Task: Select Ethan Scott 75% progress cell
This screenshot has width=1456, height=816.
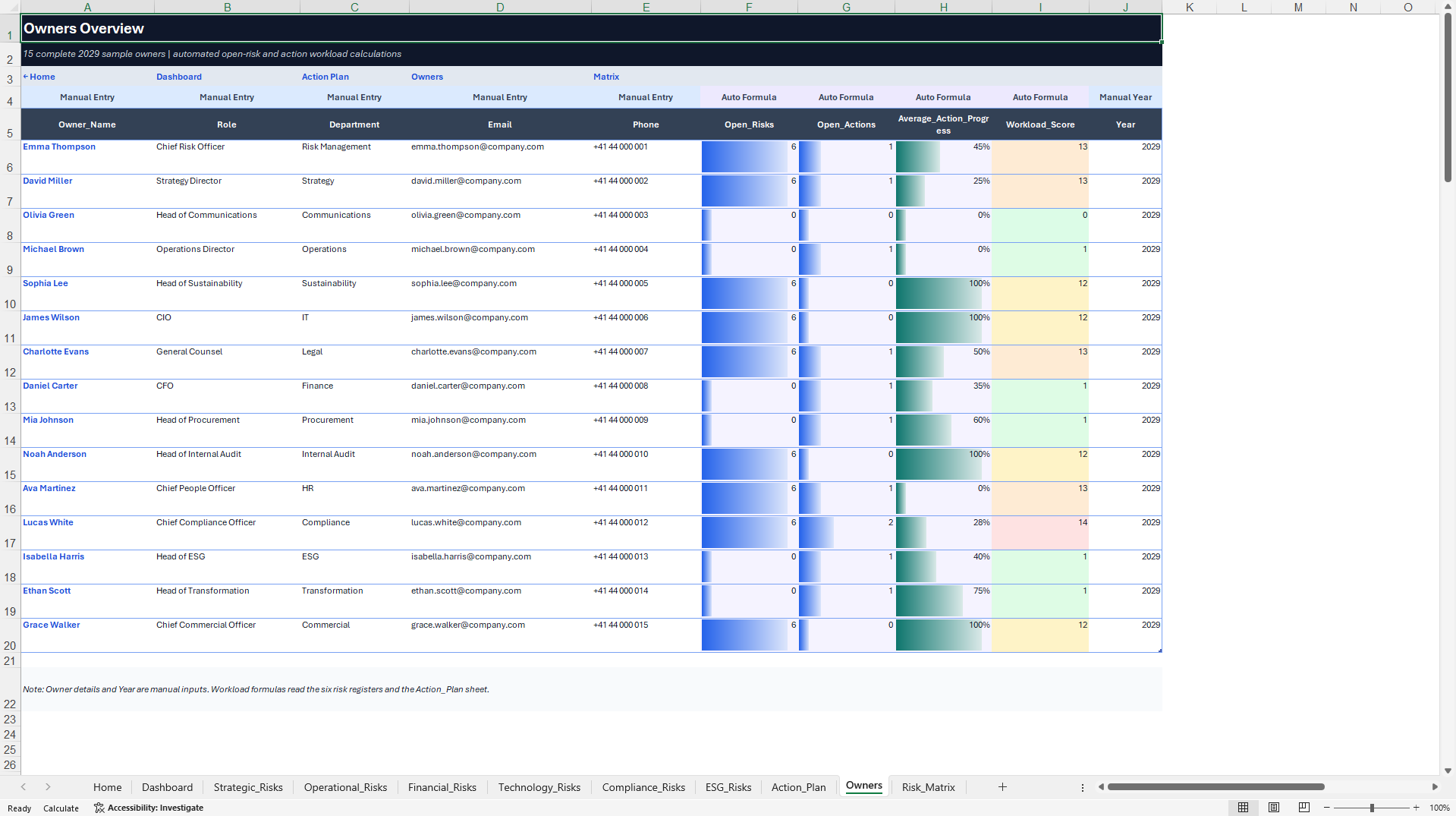Action: click(943, 601)
